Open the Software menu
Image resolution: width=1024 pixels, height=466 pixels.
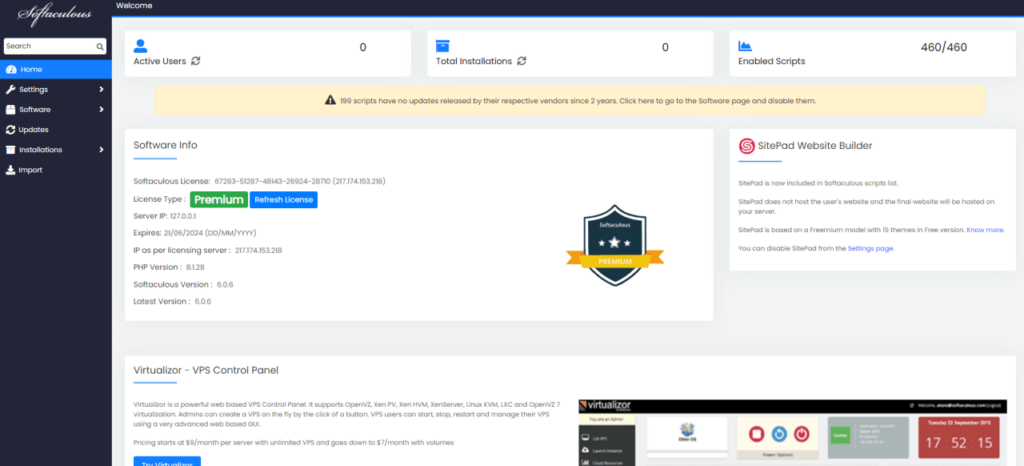tap(56, 110)
